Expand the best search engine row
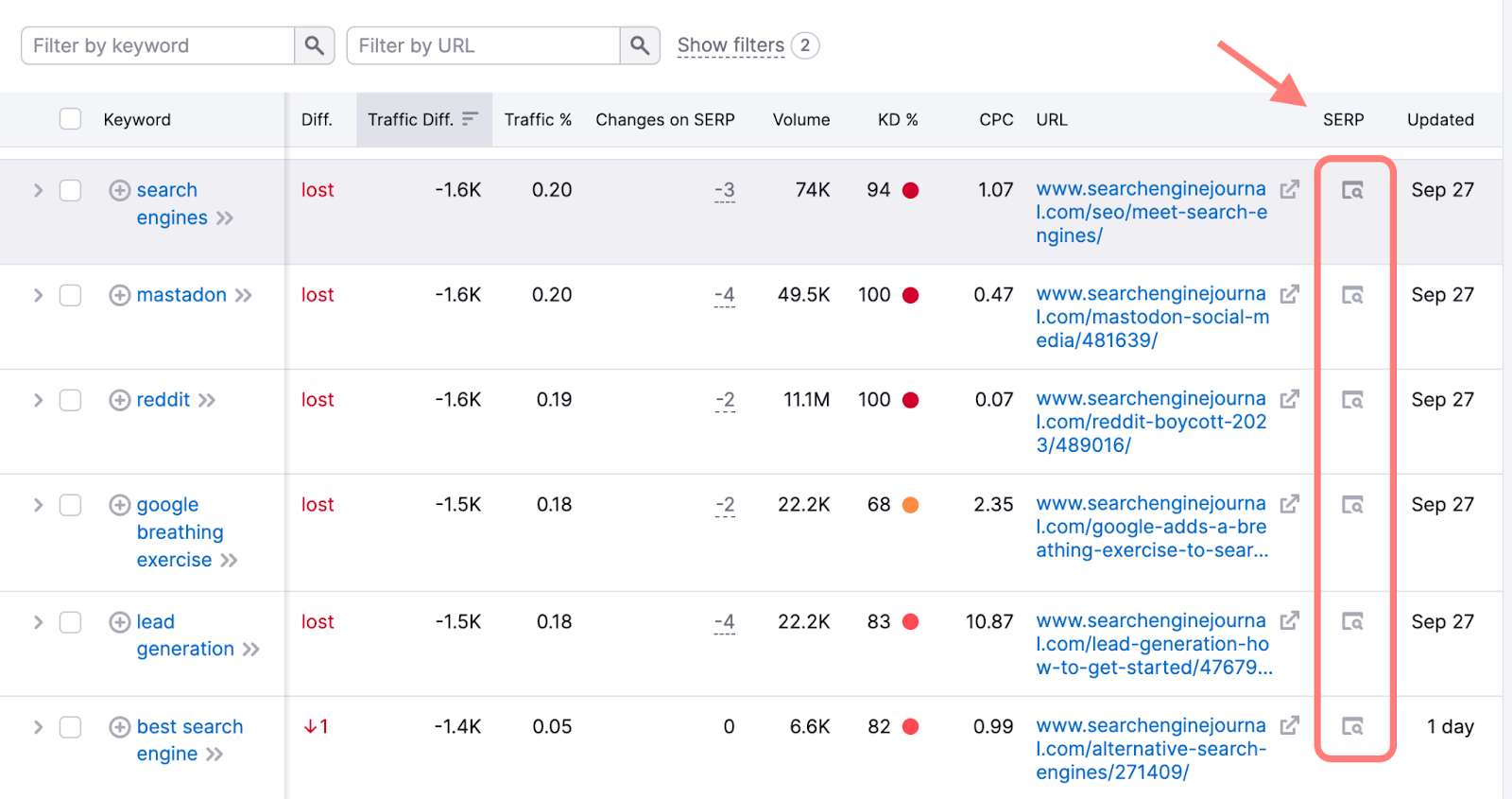The height and width of the screenshot is (799, 1512). pyautogui.click(x=38, y=727)
